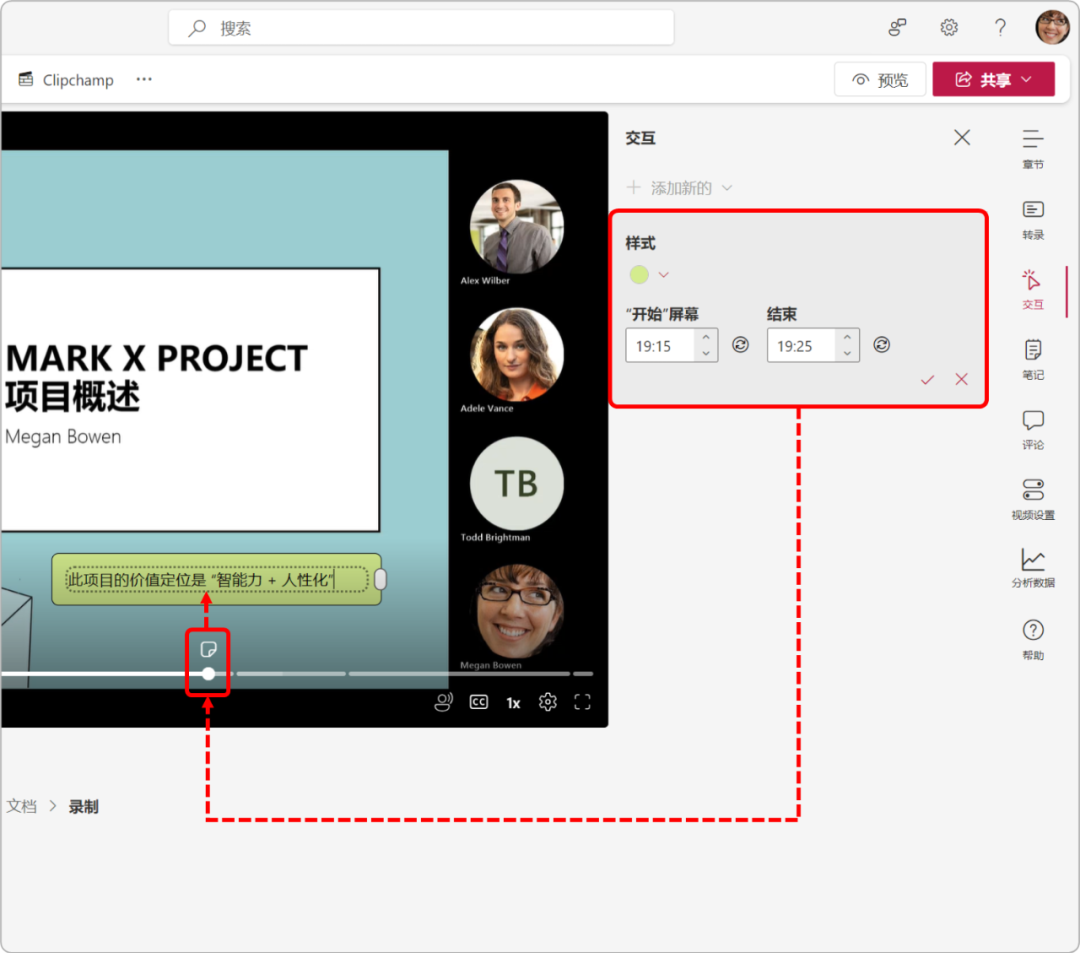
Task: Open the 笔记 (Notes) sidebar icon
Action: click(1033, 356)
